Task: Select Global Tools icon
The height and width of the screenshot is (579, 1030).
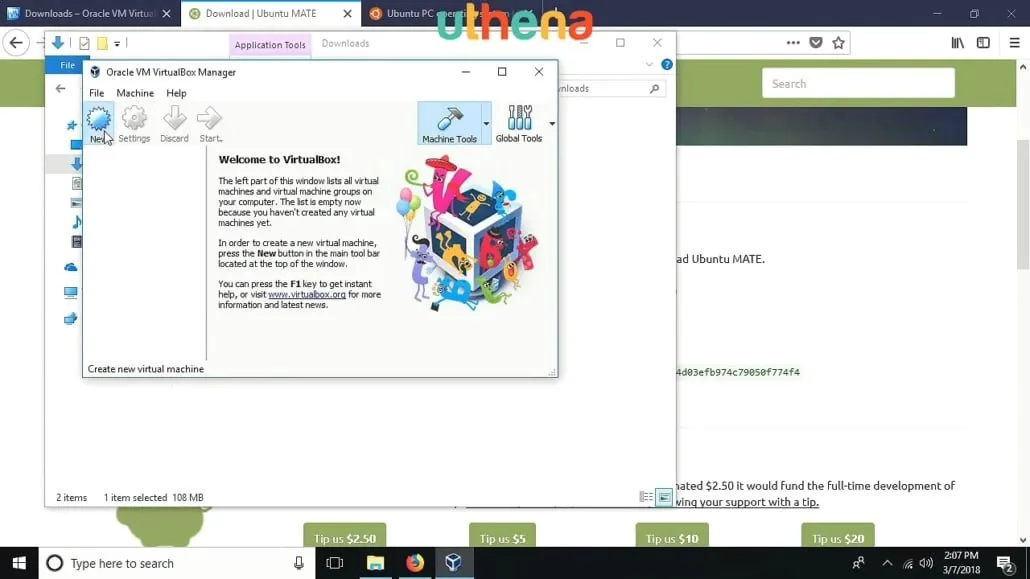Action: tap(519, 124)
